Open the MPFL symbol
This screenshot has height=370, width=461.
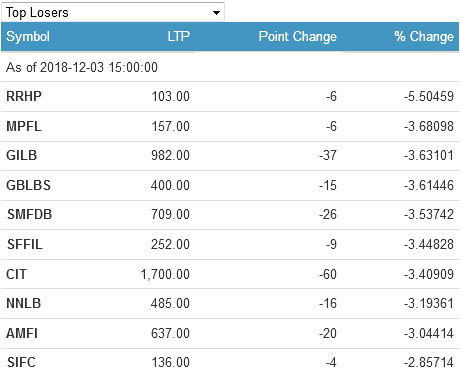click(x=24, y=126)
